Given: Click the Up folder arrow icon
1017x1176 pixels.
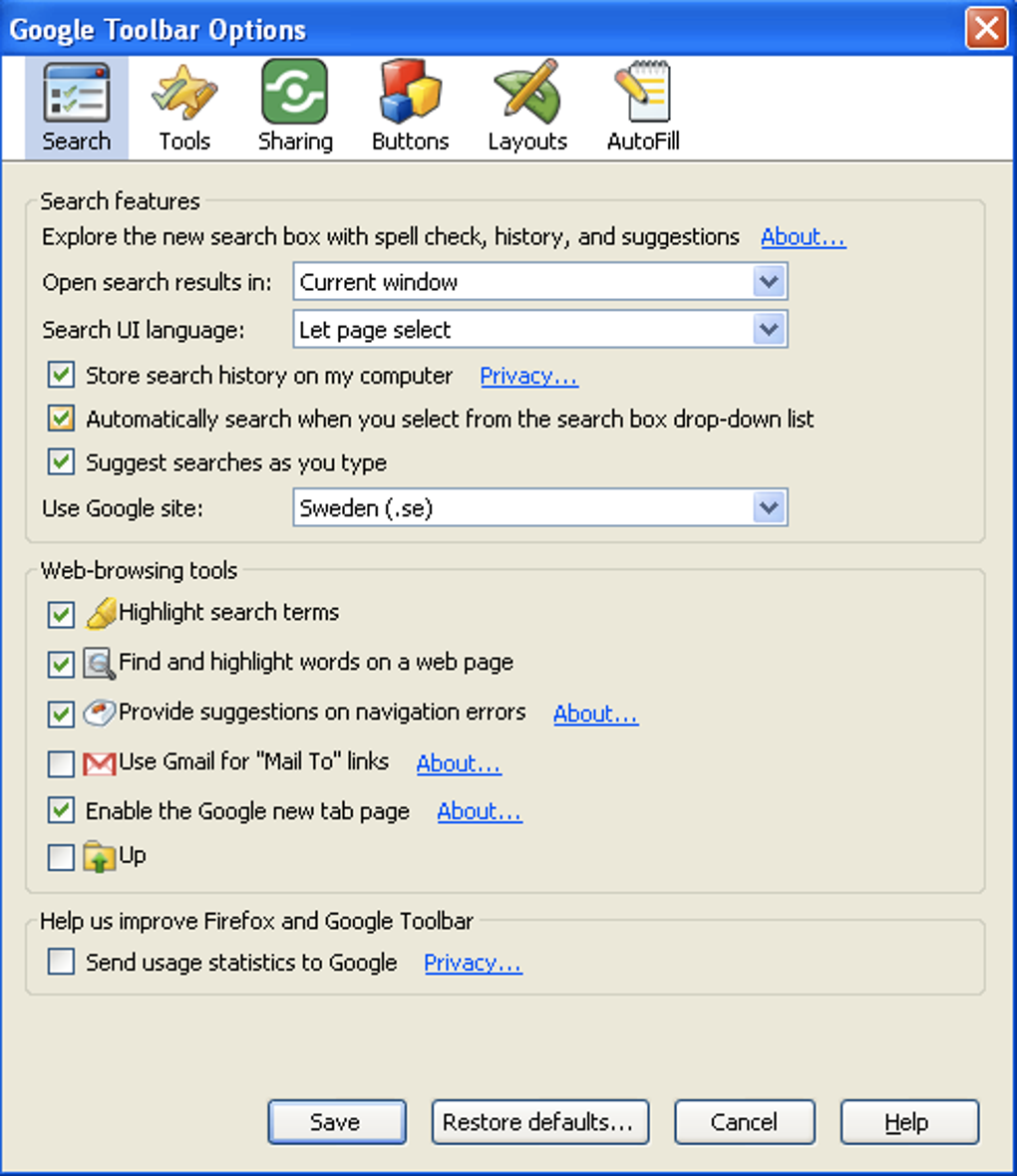Looking at the screenshot, I should [x=99, y=856].
